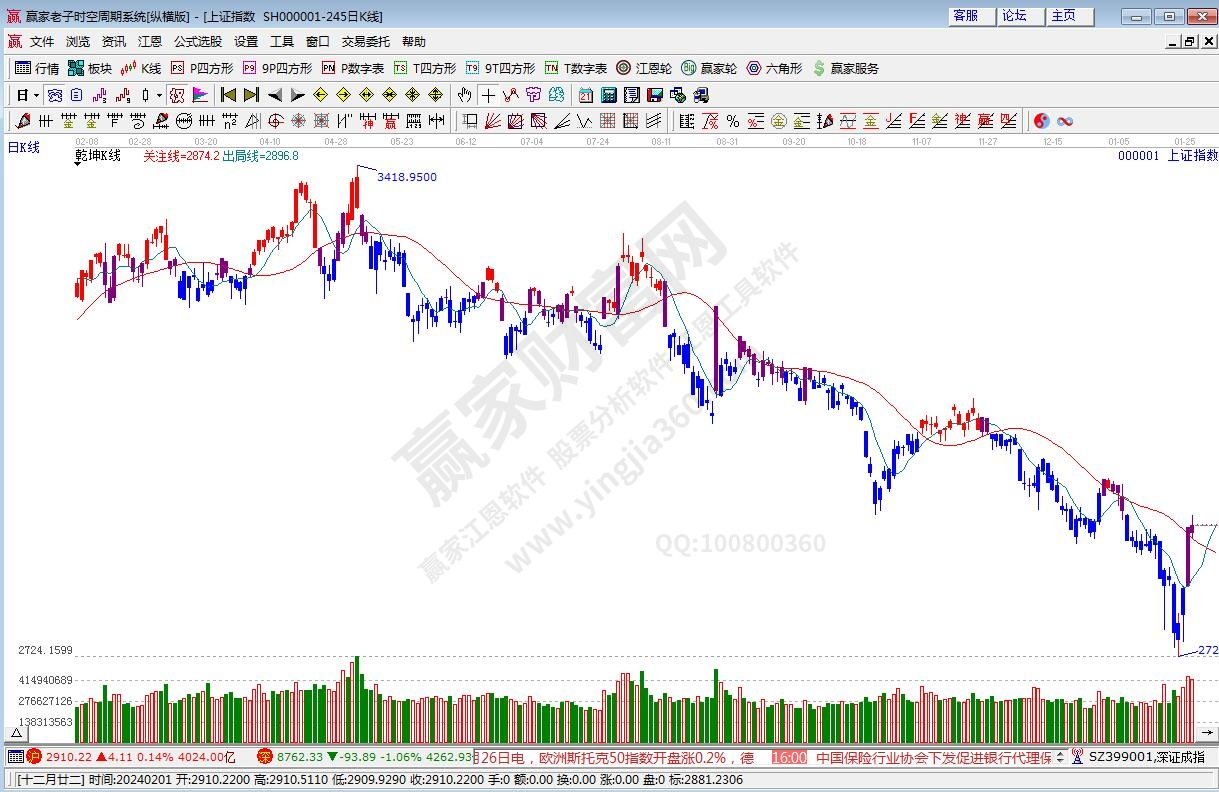
Task: Open the 公式选股 menu
Action: point(197,41)
